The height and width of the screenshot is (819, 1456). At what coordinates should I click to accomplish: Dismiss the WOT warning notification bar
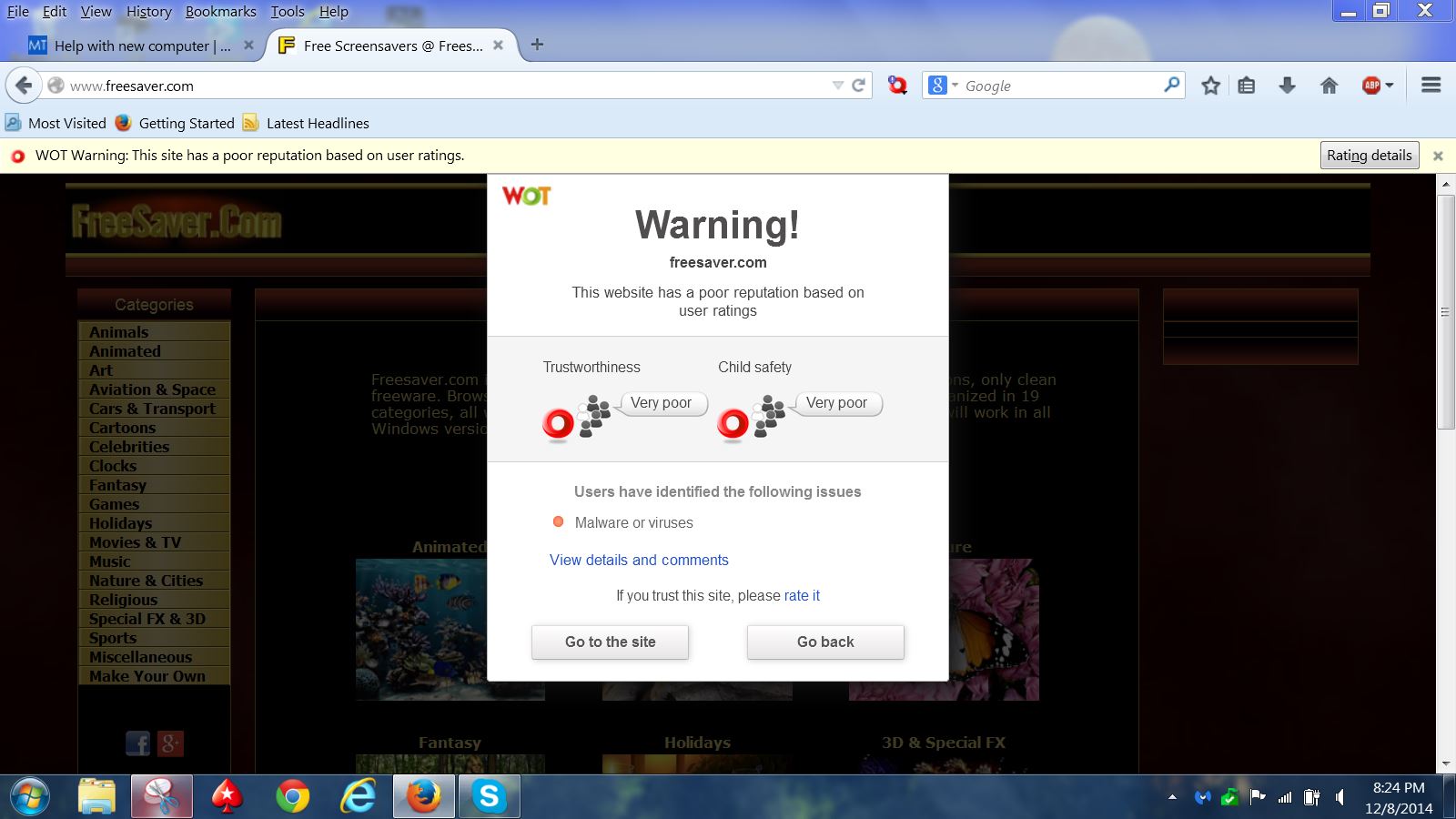click(1438, 156)
